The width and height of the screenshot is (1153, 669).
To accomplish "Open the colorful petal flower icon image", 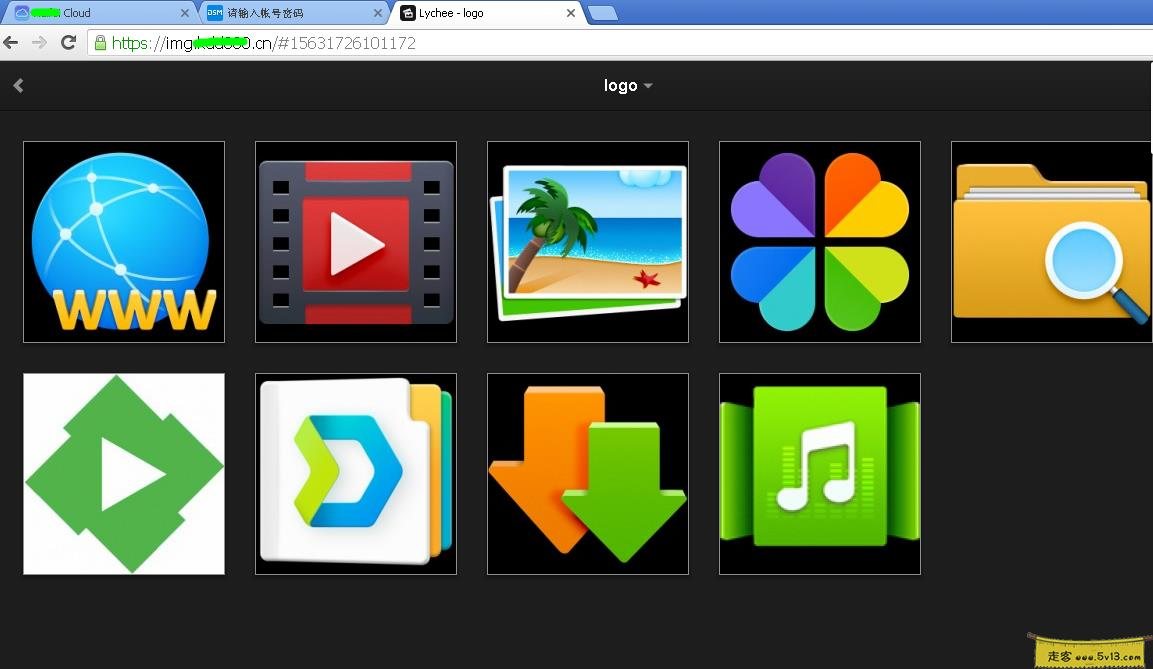I will [x=820, y=242].
